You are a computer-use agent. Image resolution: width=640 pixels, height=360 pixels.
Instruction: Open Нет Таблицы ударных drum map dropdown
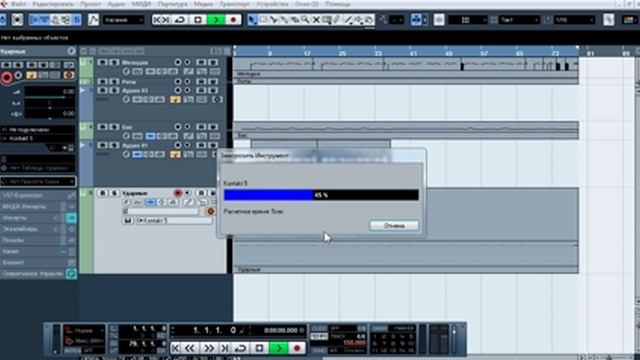38,168
